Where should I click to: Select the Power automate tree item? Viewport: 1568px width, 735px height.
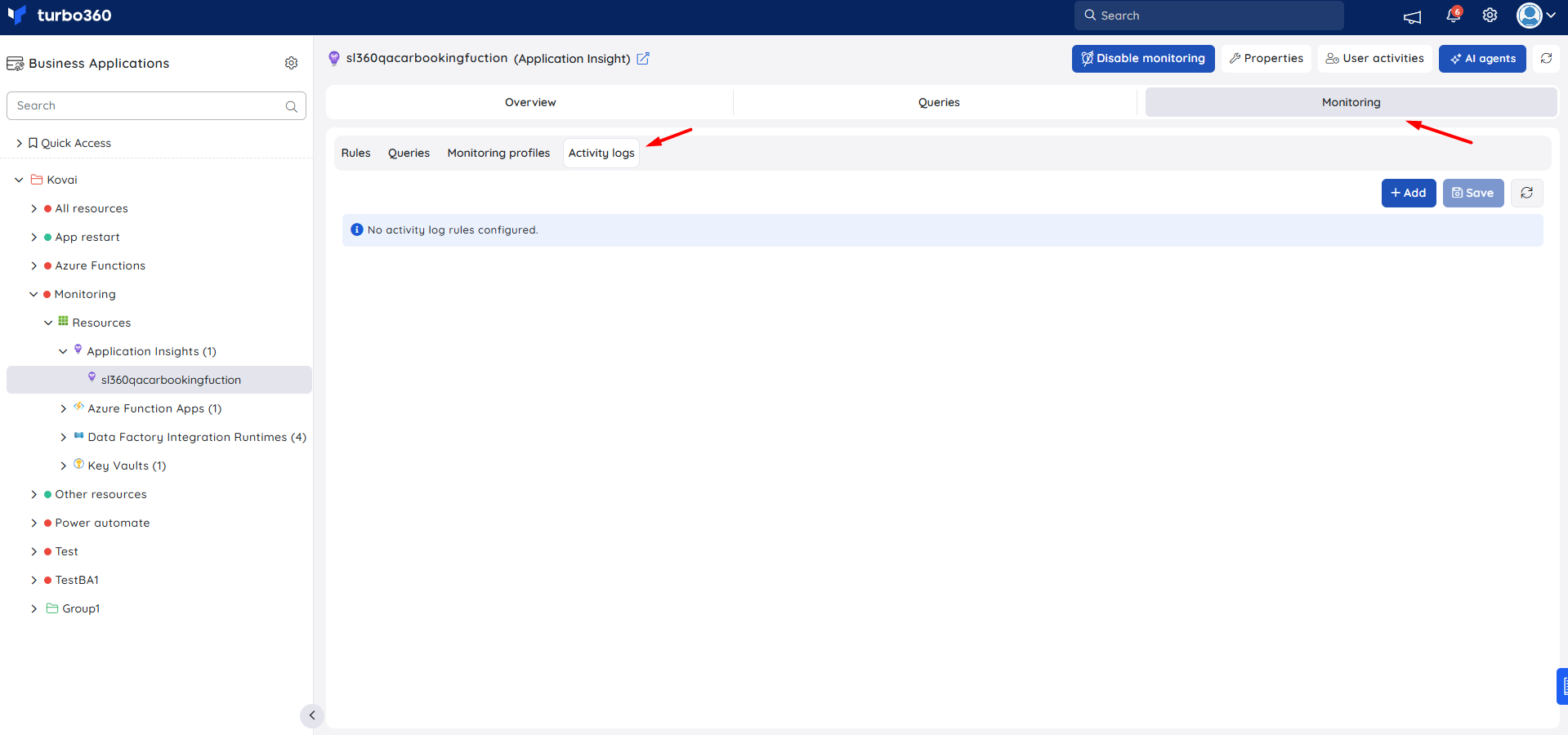click(x=102, y=523)
